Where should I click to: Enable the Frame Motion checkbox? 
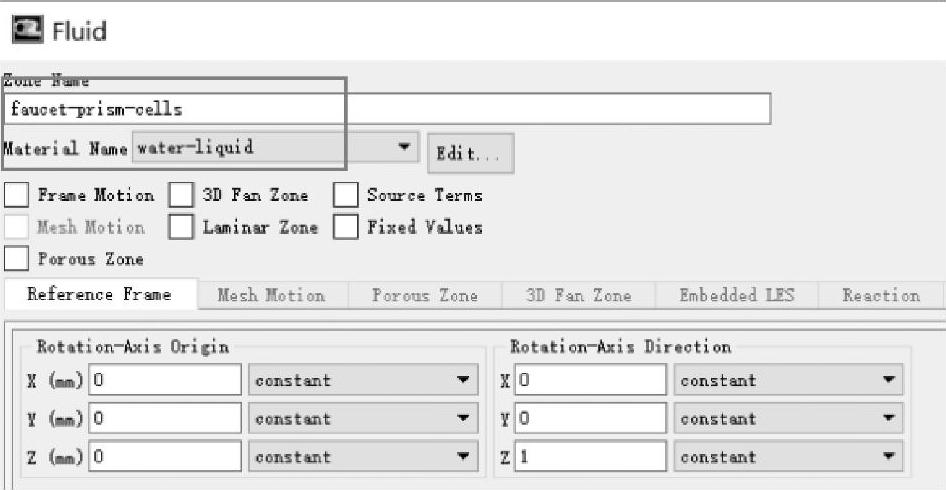[x=17, y=195]
